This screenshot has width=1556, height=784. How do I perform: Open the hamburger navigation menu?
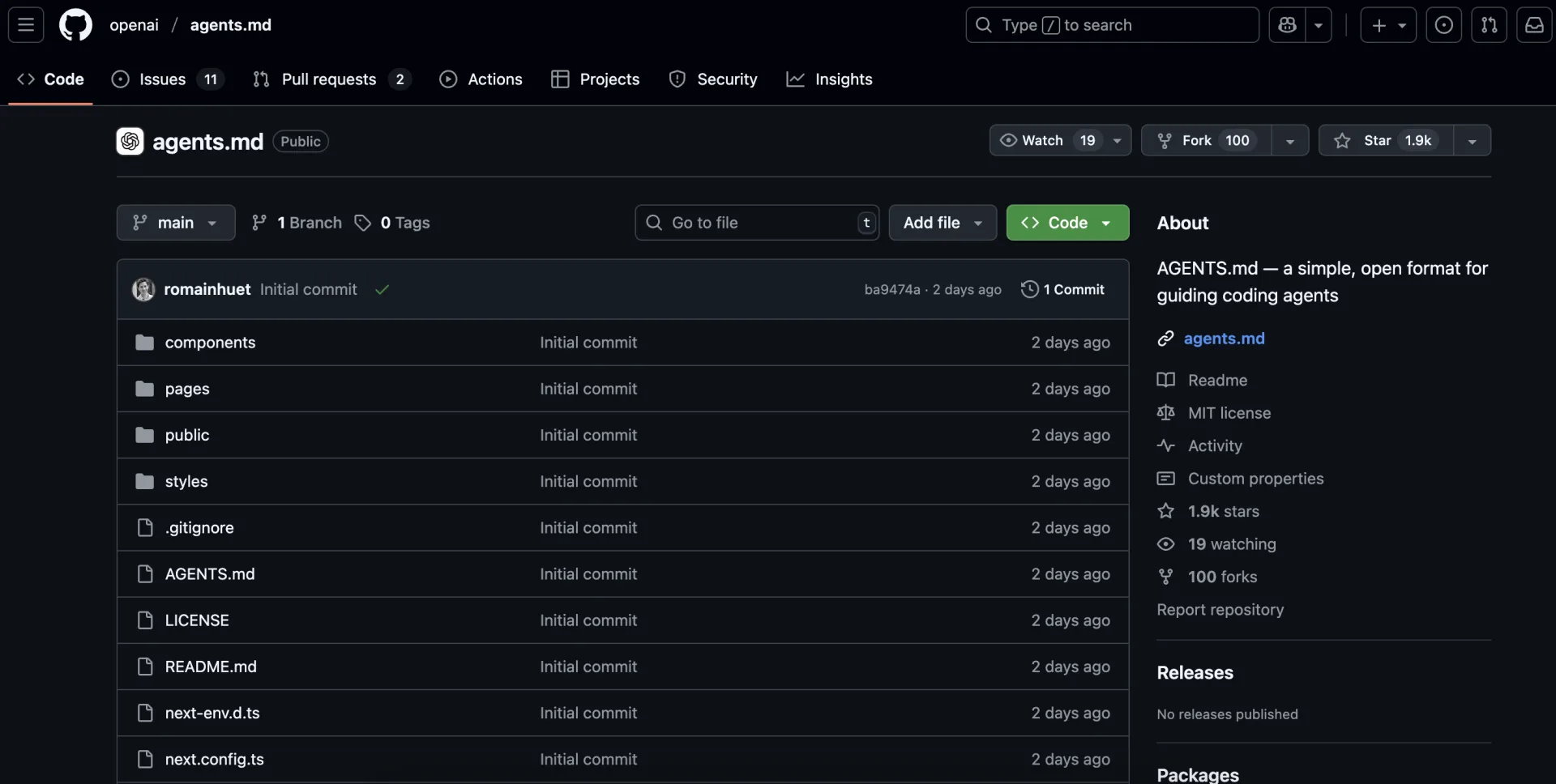click(x=26, y=25)
